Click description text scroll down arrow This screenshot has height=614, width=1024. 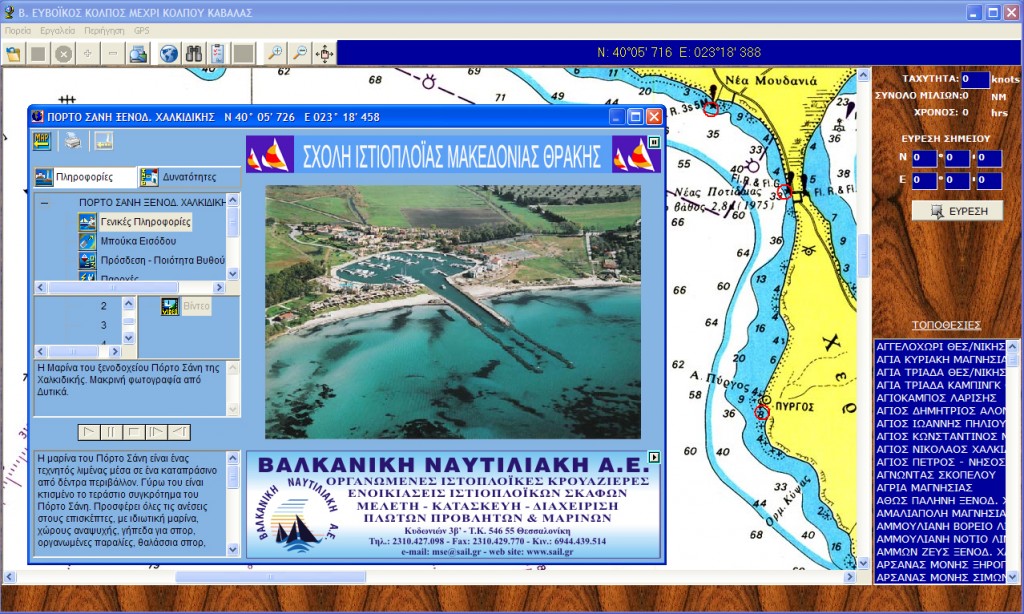coord(233,550)
